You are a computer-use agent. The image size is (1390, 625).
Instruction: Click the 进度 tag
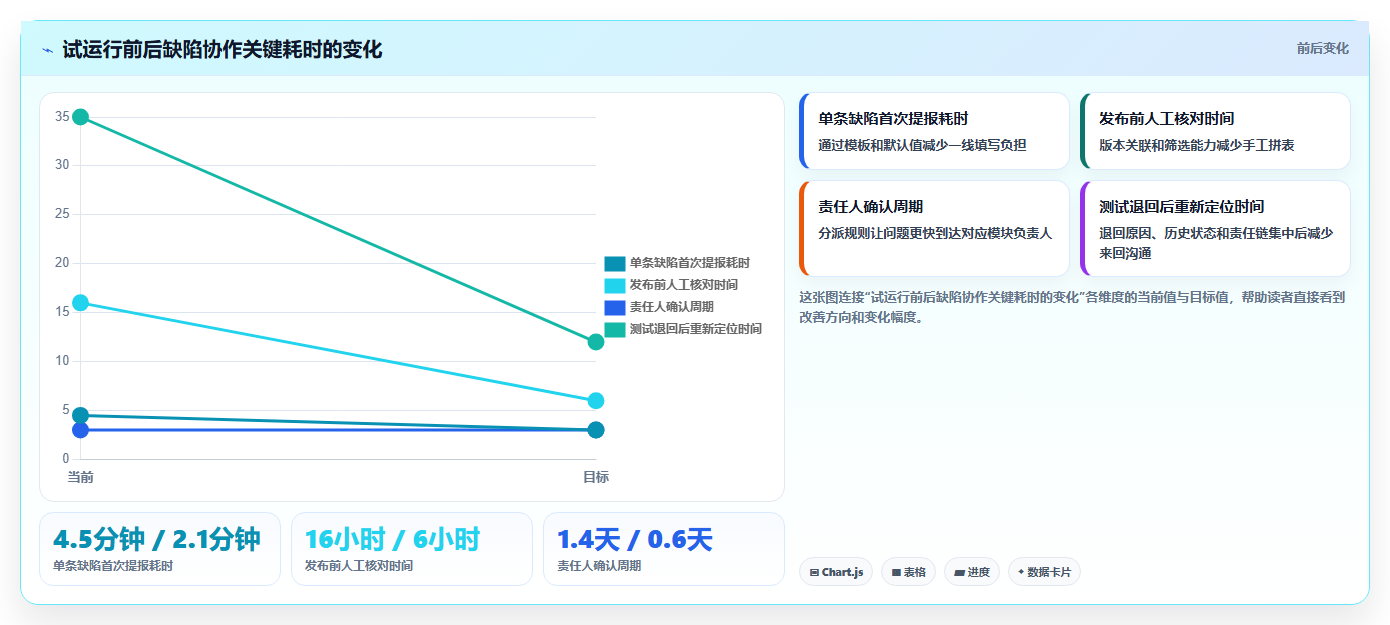[x=972, y=572]
